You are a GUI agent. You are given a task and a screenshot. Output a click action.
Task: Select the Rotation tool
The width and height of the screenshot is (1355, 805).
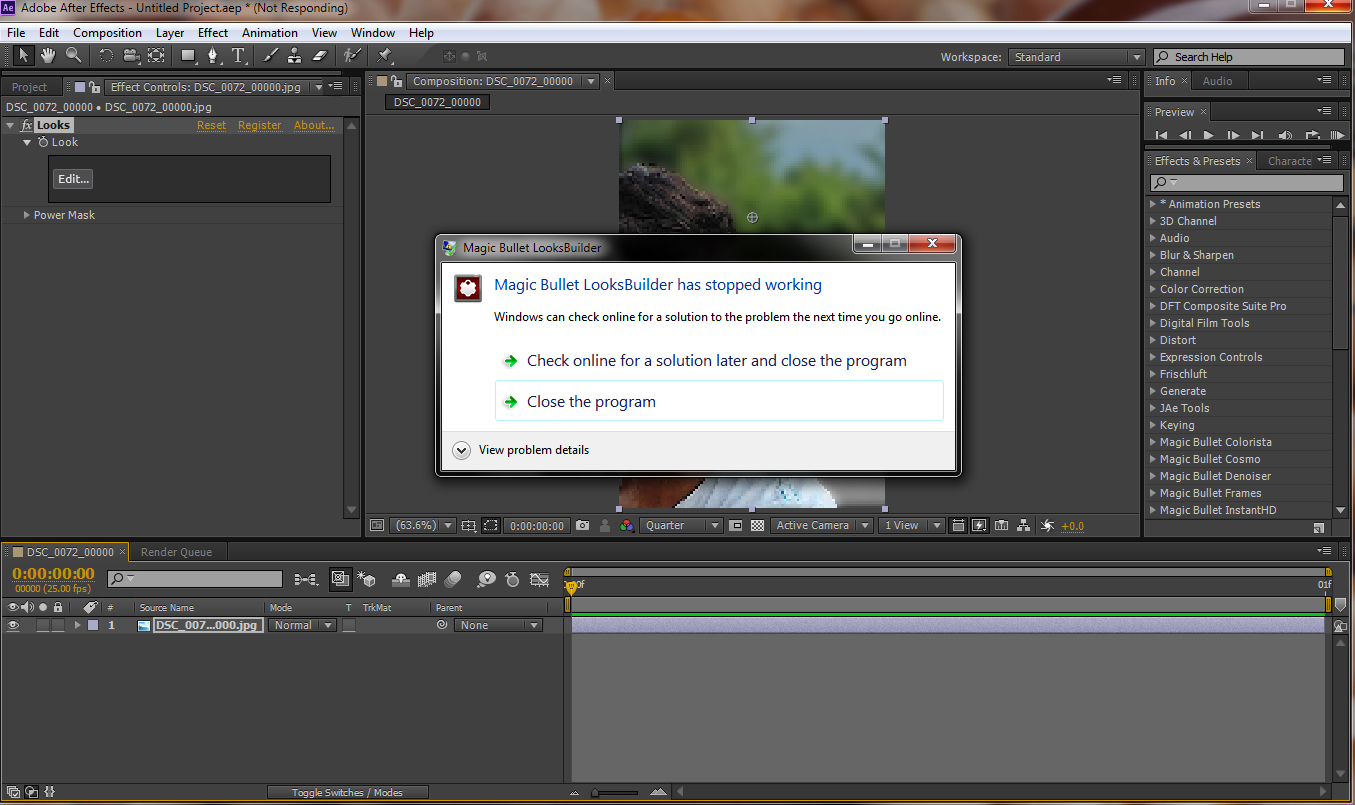point(106,56)
